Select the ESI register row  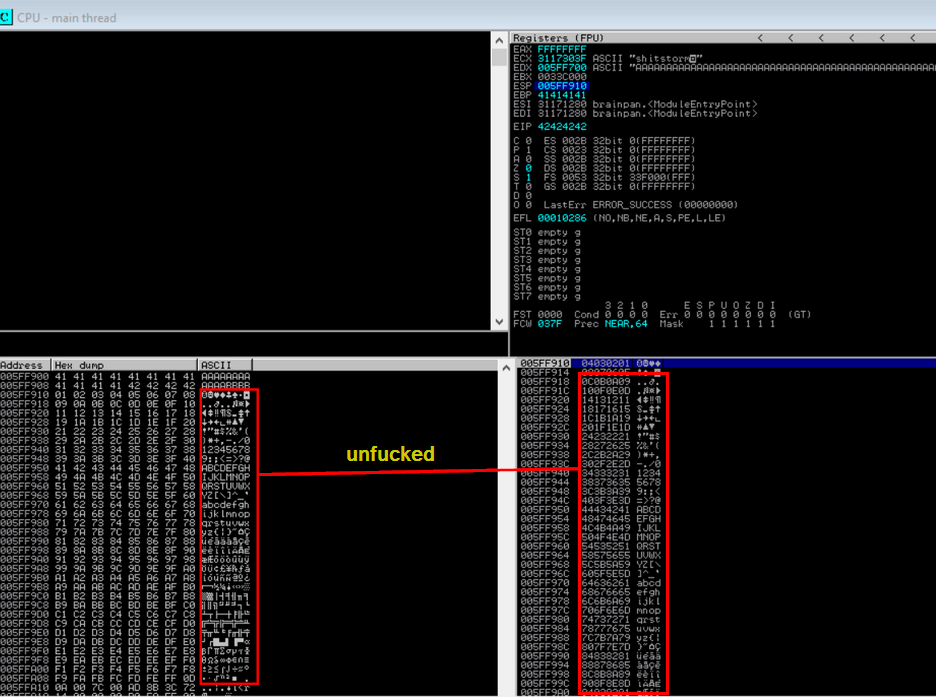(x=635, y=104)
